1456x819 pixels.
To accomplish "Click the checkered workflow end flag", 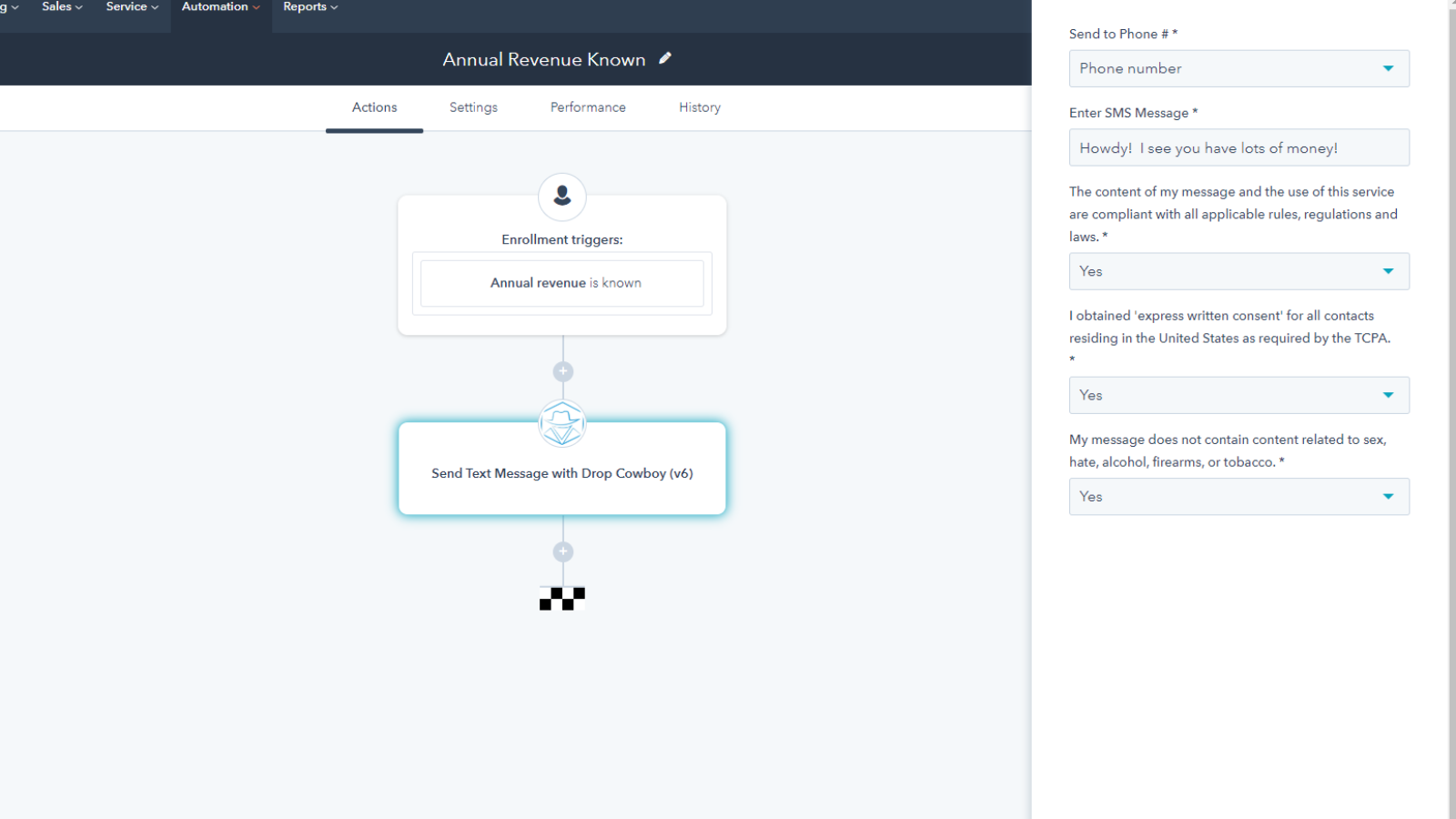I will [562, 598].
